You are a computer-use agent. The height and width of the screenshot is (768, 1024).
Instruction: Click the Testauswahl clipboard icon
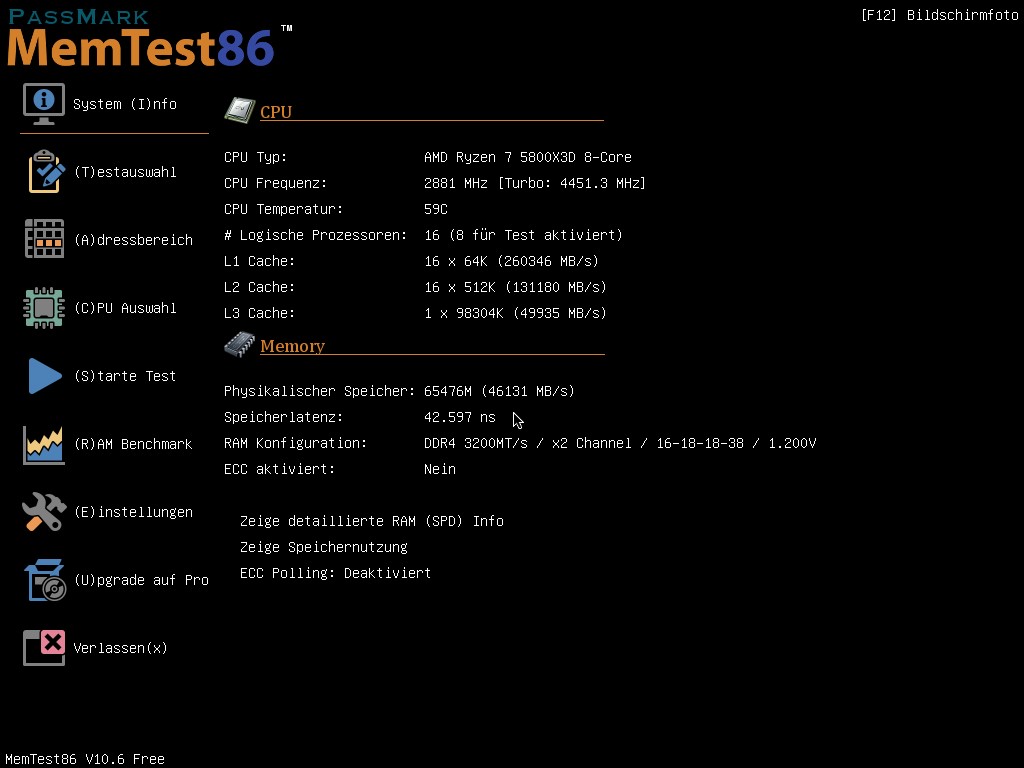(46, 172)
